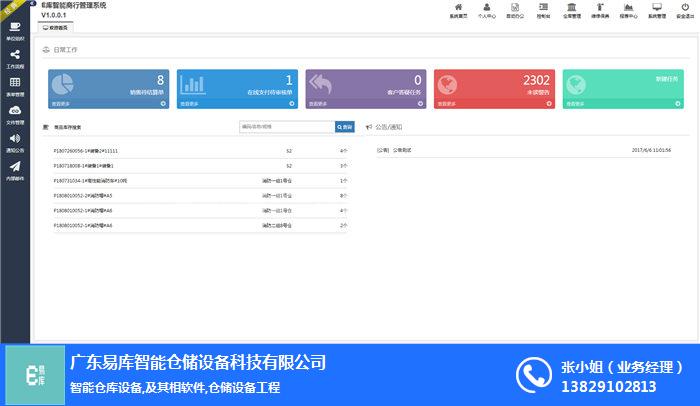Click globe icon on green card
The width and height of the screenshot is (700, 406).
pos(576,85)
